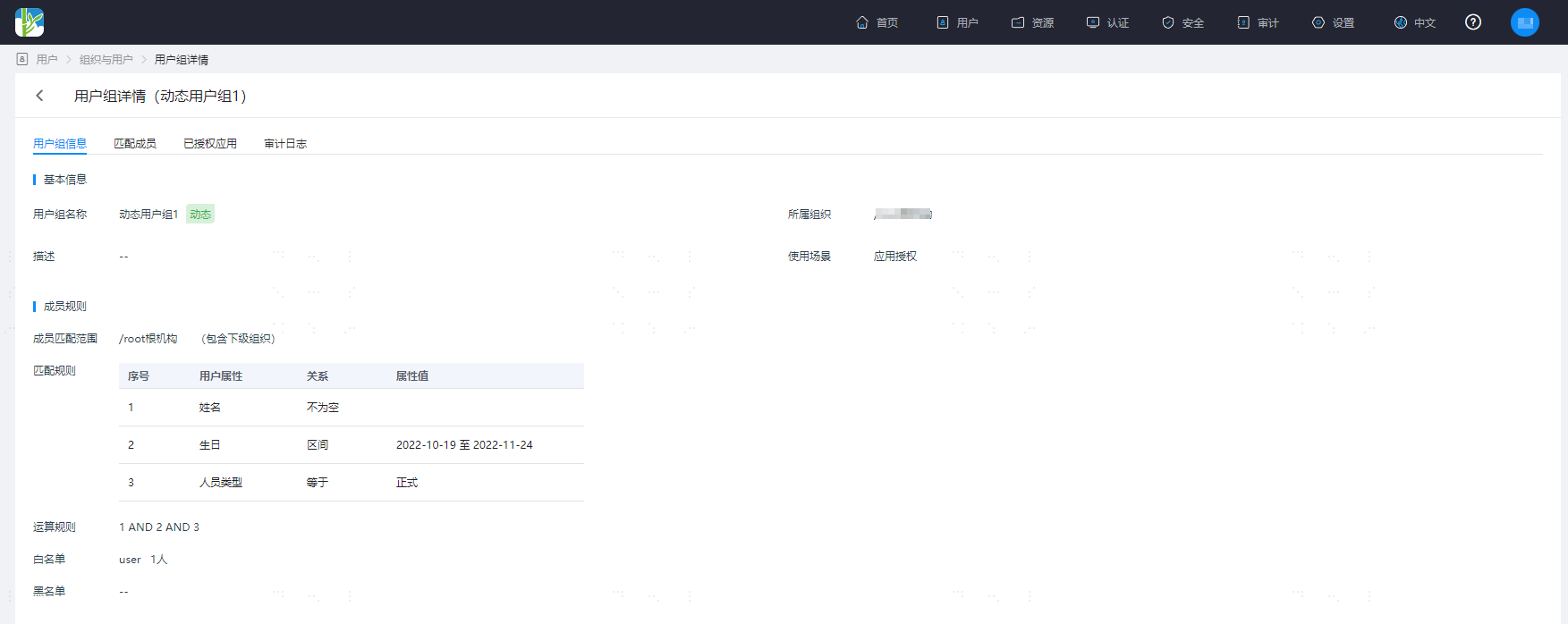This screenshot has height=624, width=1568.
Task: Click the home icon labeled 首页
Action: (877, 22)
